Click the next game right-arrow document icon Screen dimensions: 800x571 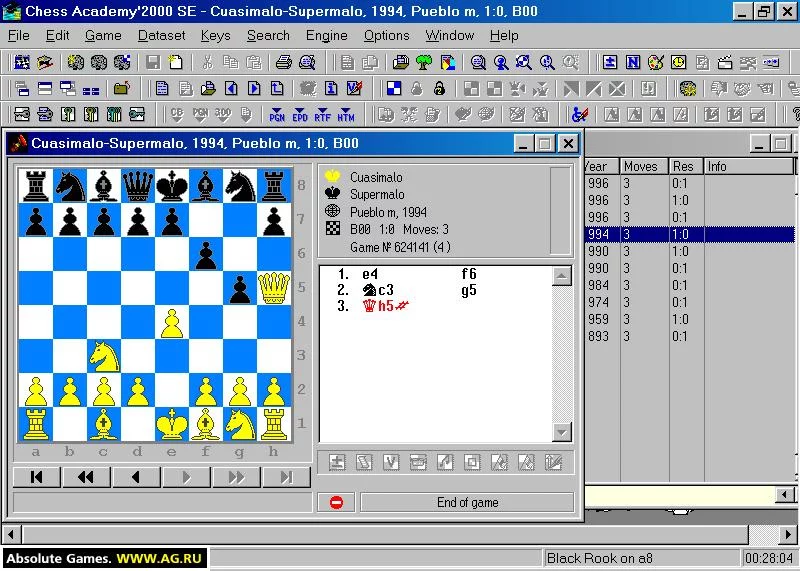pos(254,88)
